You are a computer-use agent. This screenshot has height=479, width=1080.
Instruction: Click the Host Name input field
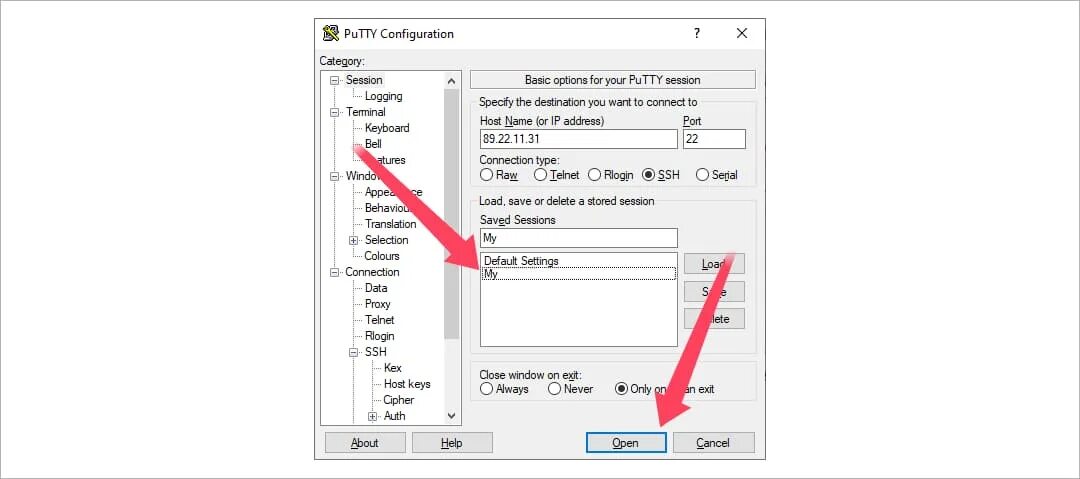click(x=579, y=139)
